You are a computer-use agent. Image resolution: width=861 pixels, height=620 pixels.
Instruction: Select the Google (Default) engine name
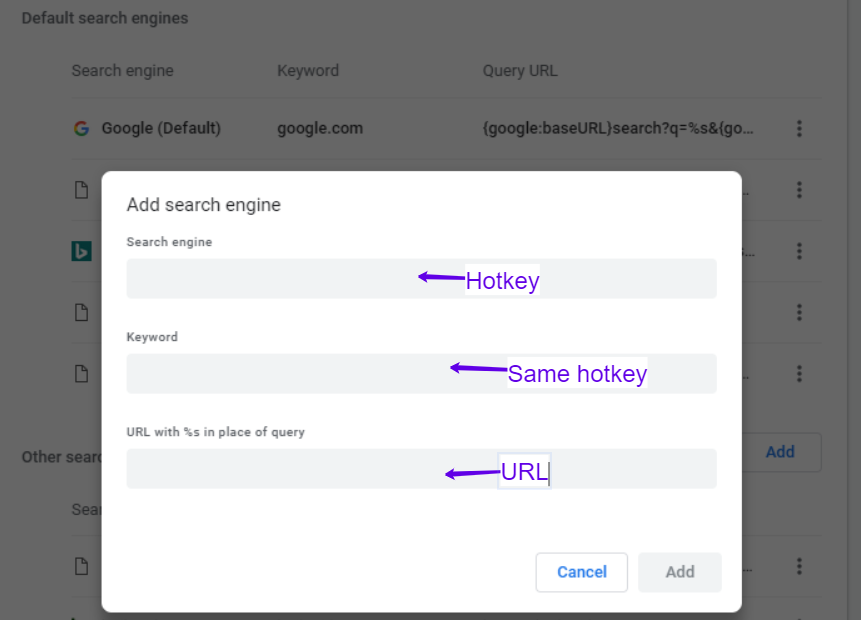pyautogui.click(x=161, y=128)
